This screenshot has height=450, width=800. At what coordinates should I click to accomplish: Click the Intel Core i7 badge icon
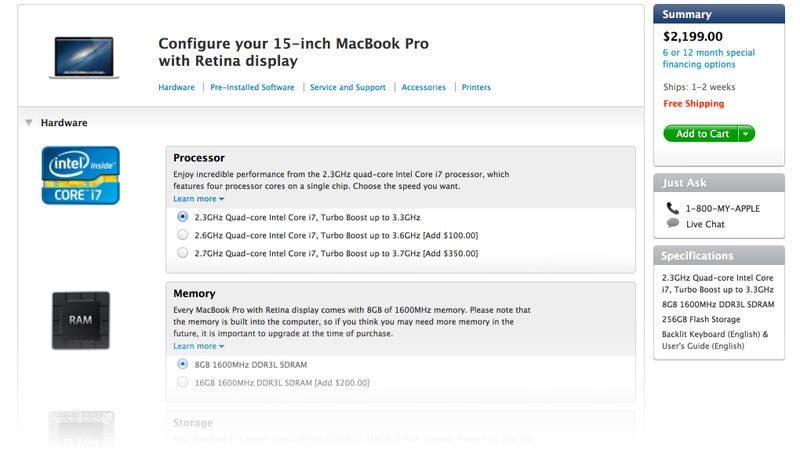81,175
